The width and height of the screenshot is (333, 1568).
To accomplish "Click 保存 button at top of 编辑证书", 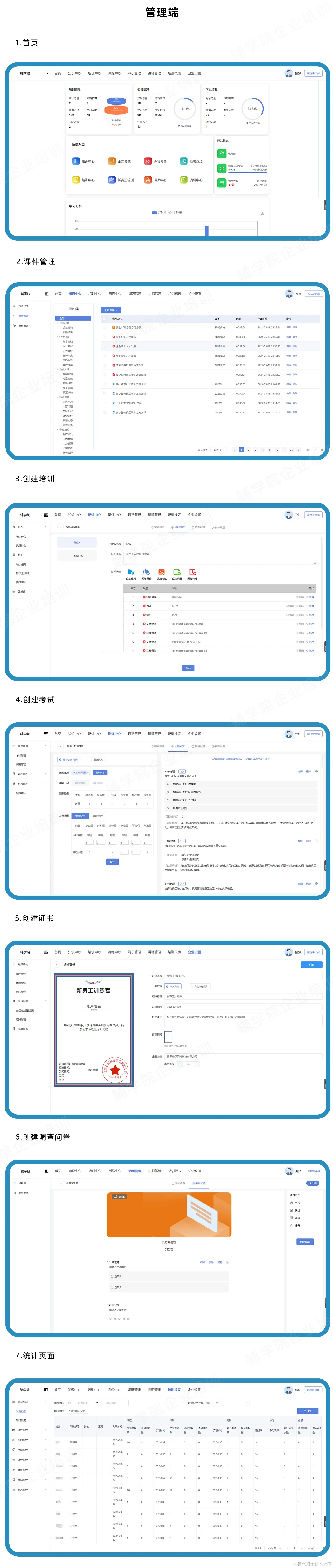I will (312, 965).
